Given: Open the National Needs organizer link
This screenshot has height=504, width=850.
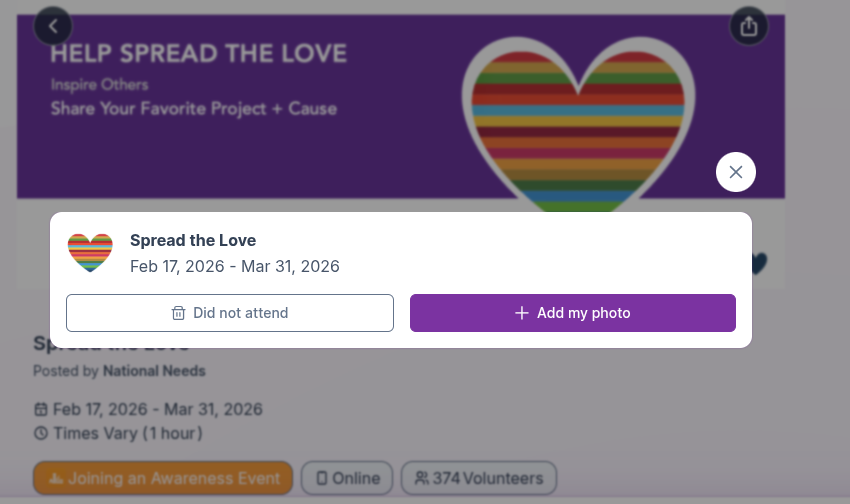Looking at the screenshot, I should coord(154,371).
